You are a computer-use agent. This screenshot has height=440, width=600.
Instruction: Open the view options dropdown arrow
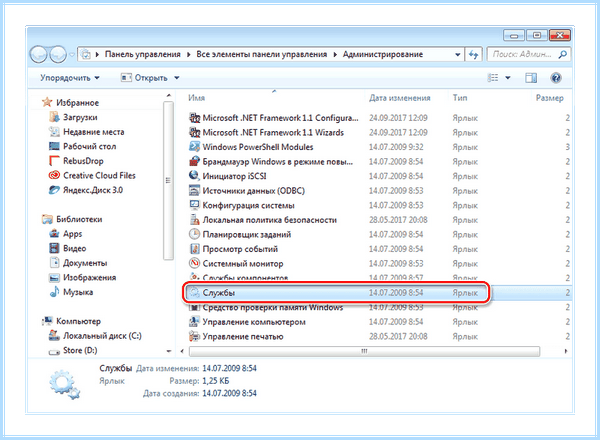click(x=508, y=78)
